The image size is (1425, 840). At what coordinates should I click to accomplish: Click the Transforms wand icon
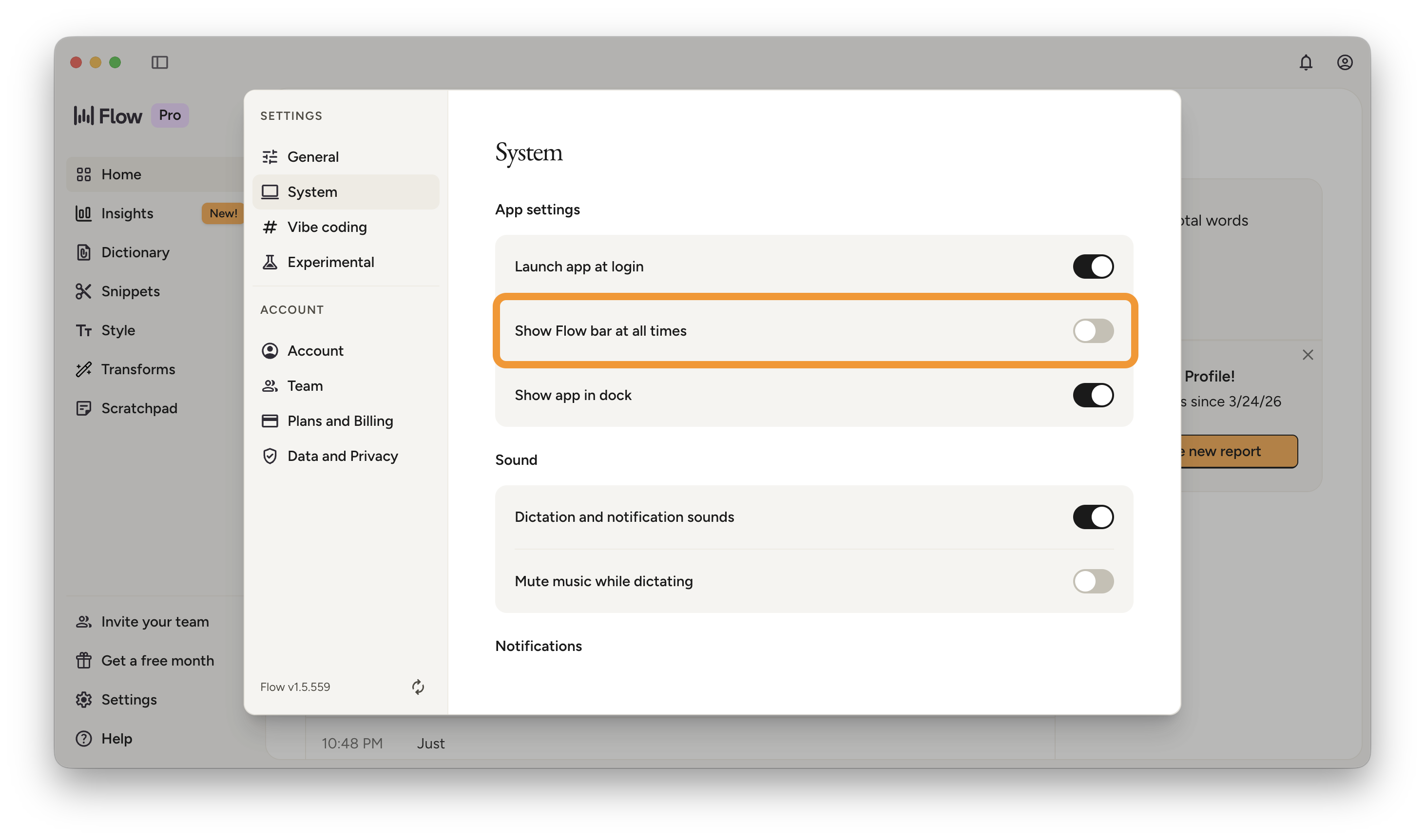tap(84, 370)
